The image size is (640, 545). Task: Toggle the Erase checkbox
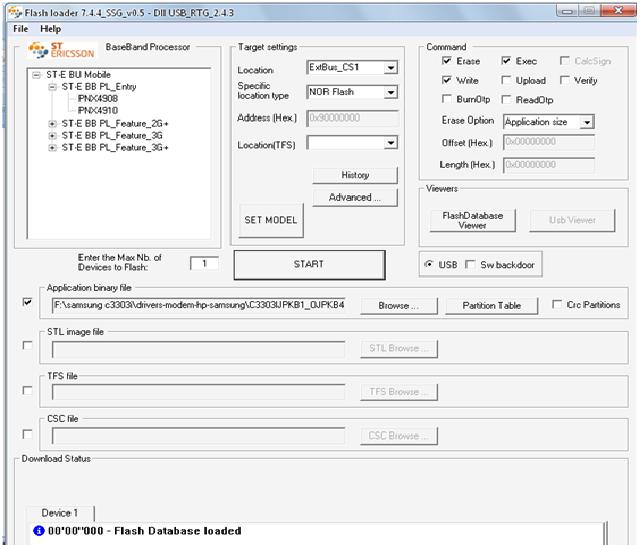pyautogui.click(x=447, y=61)
